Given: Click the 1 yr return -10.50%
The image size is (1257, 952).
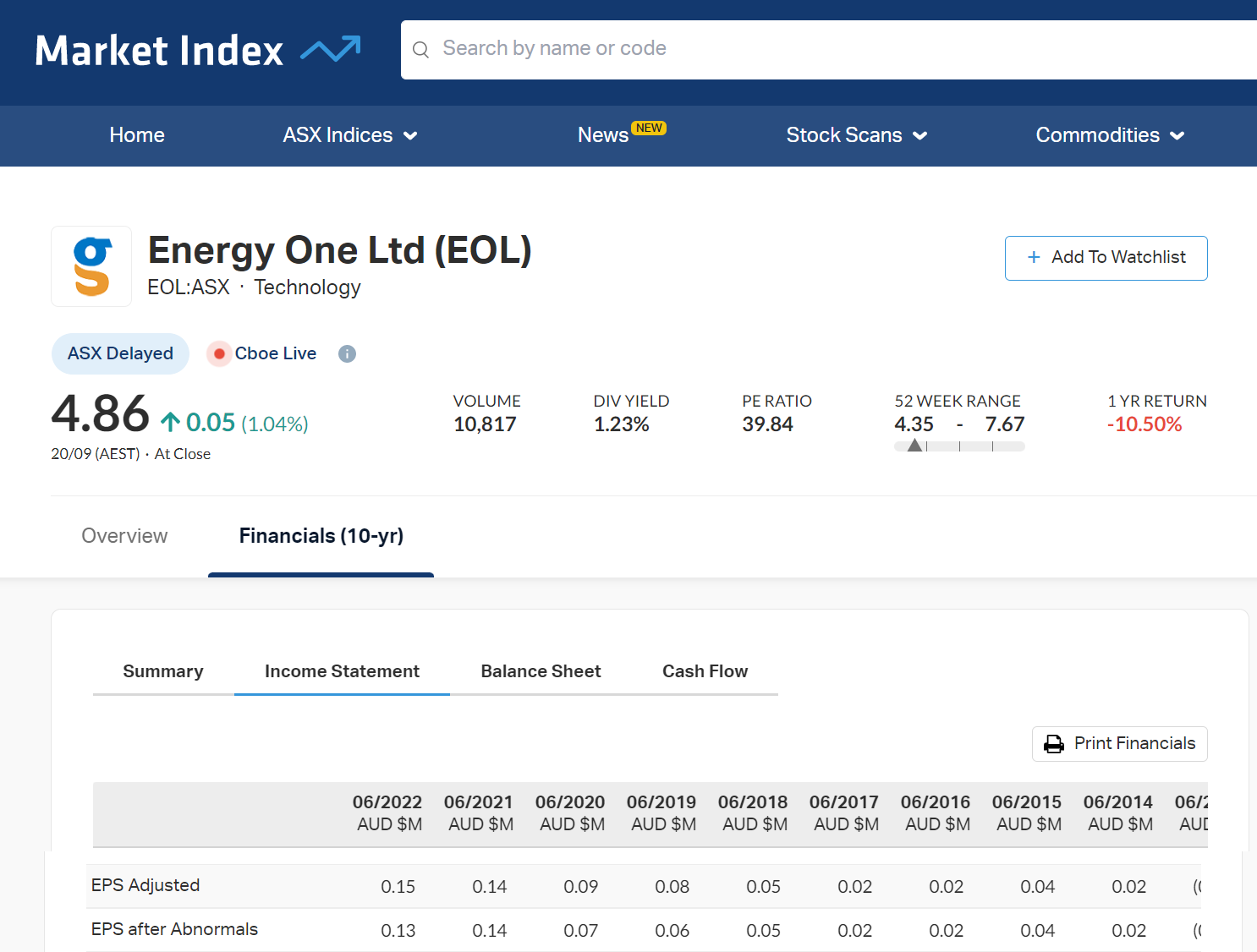Looking at the screenshot, I should click(x=1144, y=424).
